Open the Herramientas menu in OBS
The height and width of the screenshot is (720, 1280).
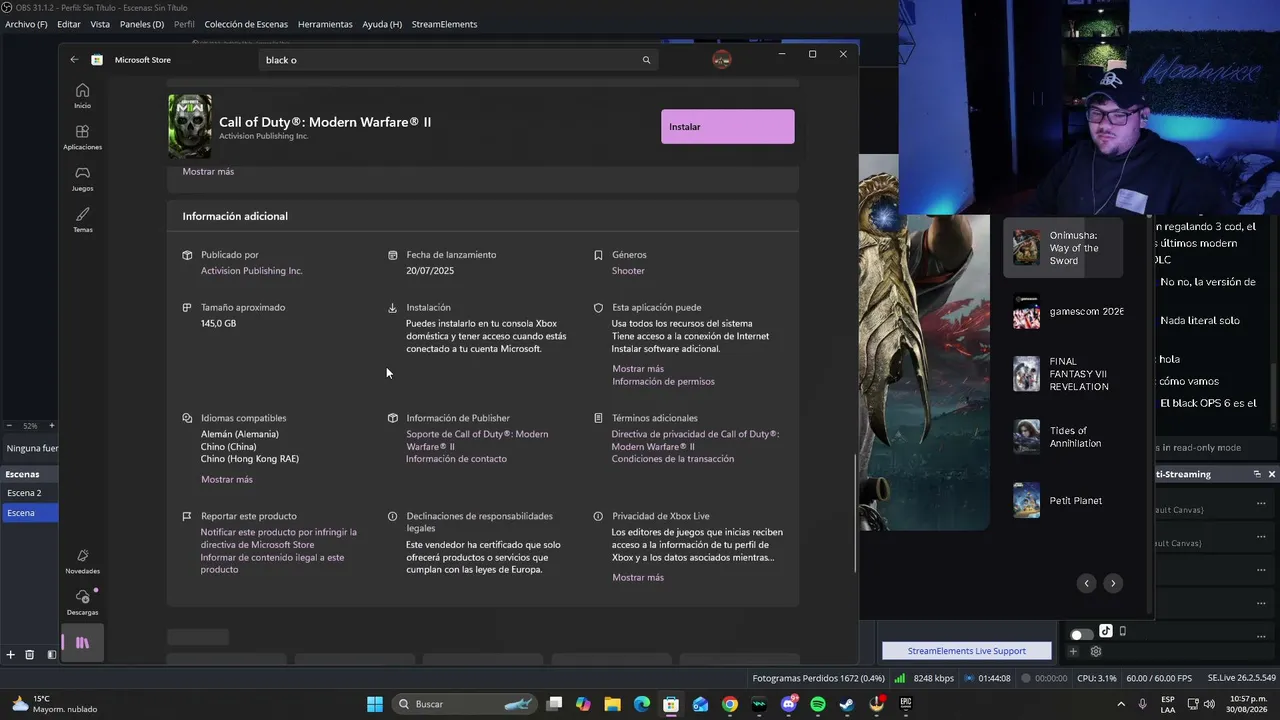point(325,24)
